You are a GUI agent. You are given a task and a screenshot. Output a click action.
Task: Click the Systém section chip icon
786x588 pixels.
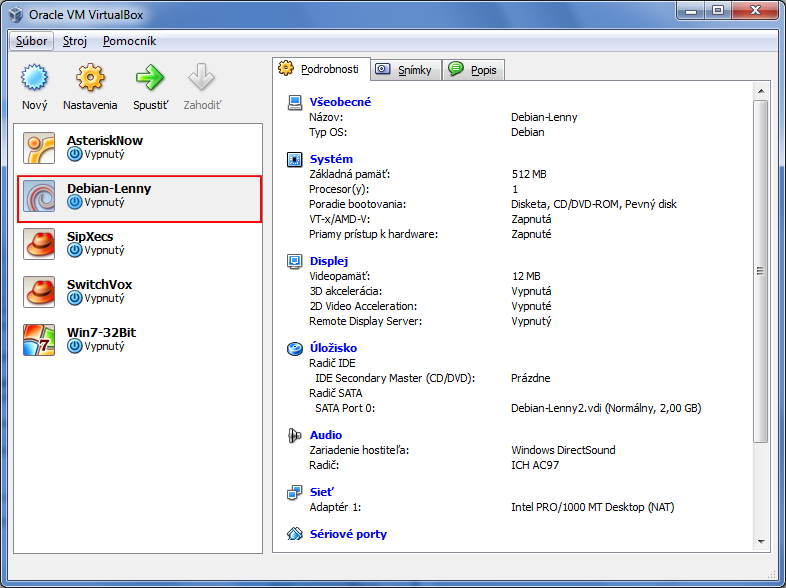pyautogui.click(x=295, y=159)
